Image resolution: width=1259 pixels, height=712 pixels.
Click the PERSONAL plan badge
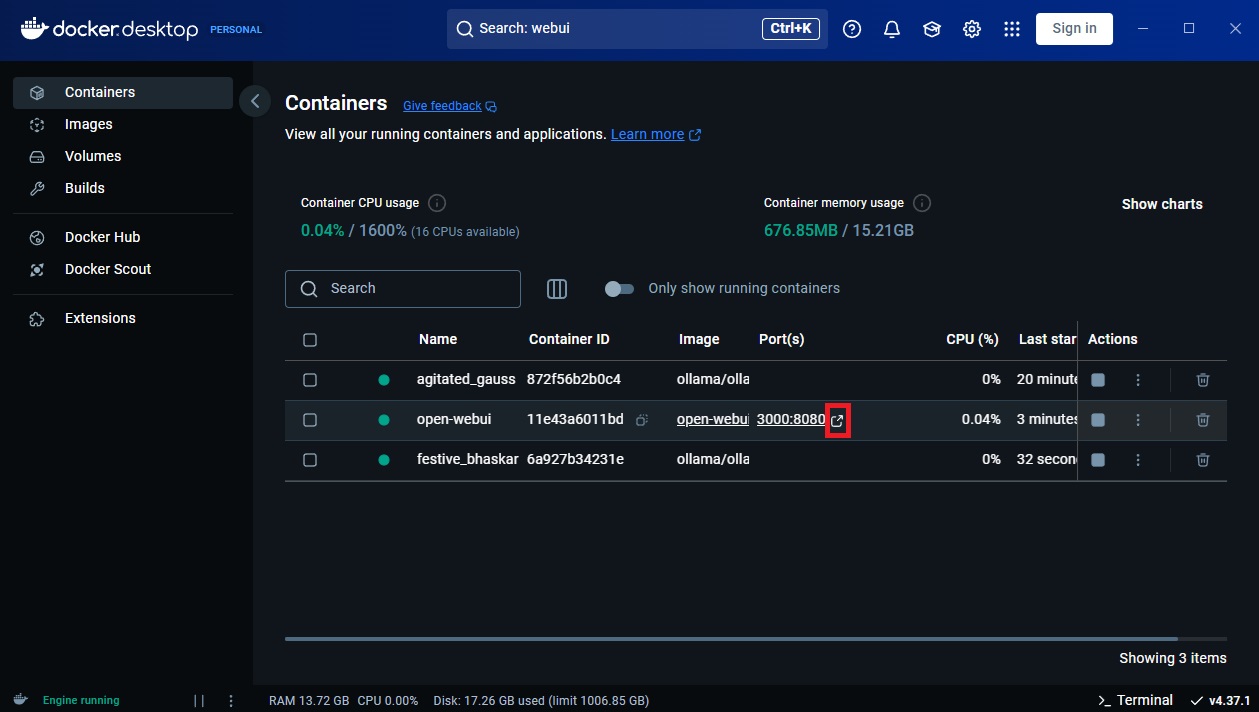(x=236, y=30)
